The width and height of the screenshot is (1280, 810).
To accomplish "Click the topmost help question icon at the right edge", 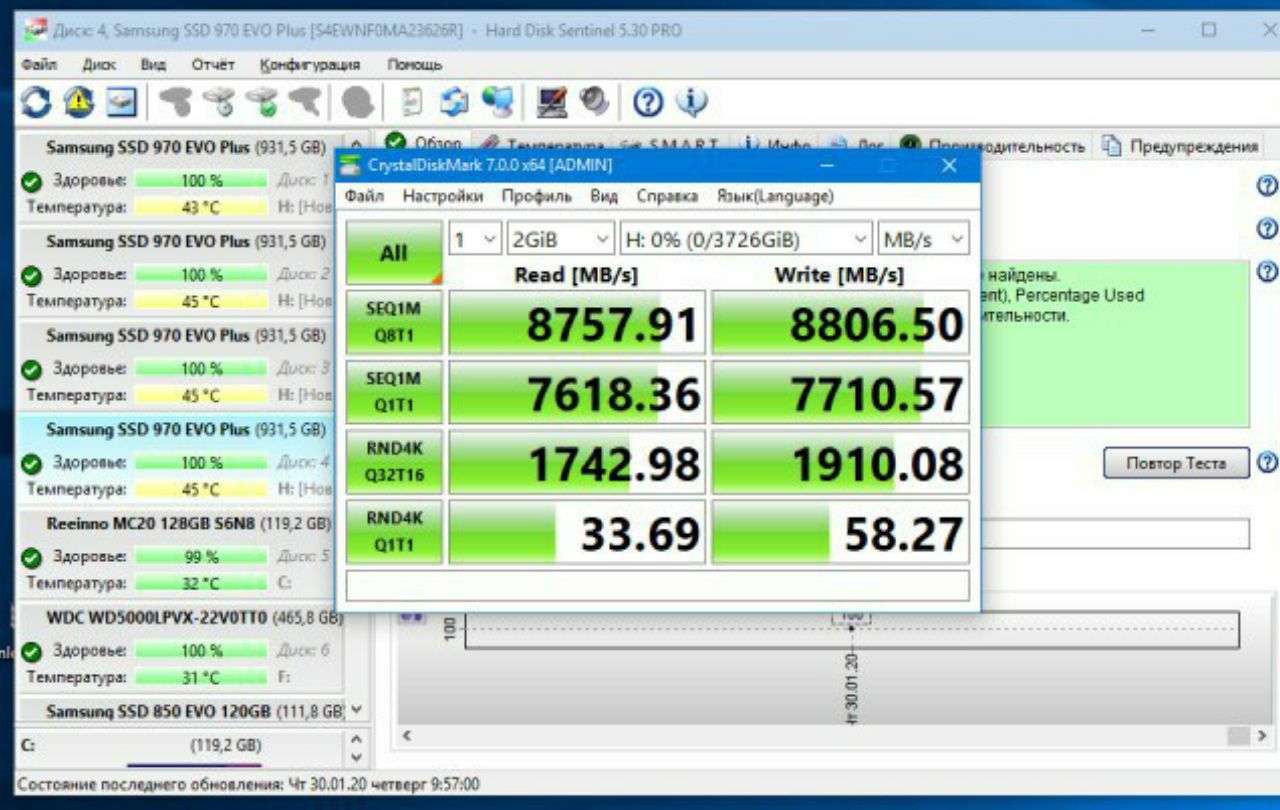I will tap(1268, 186).
